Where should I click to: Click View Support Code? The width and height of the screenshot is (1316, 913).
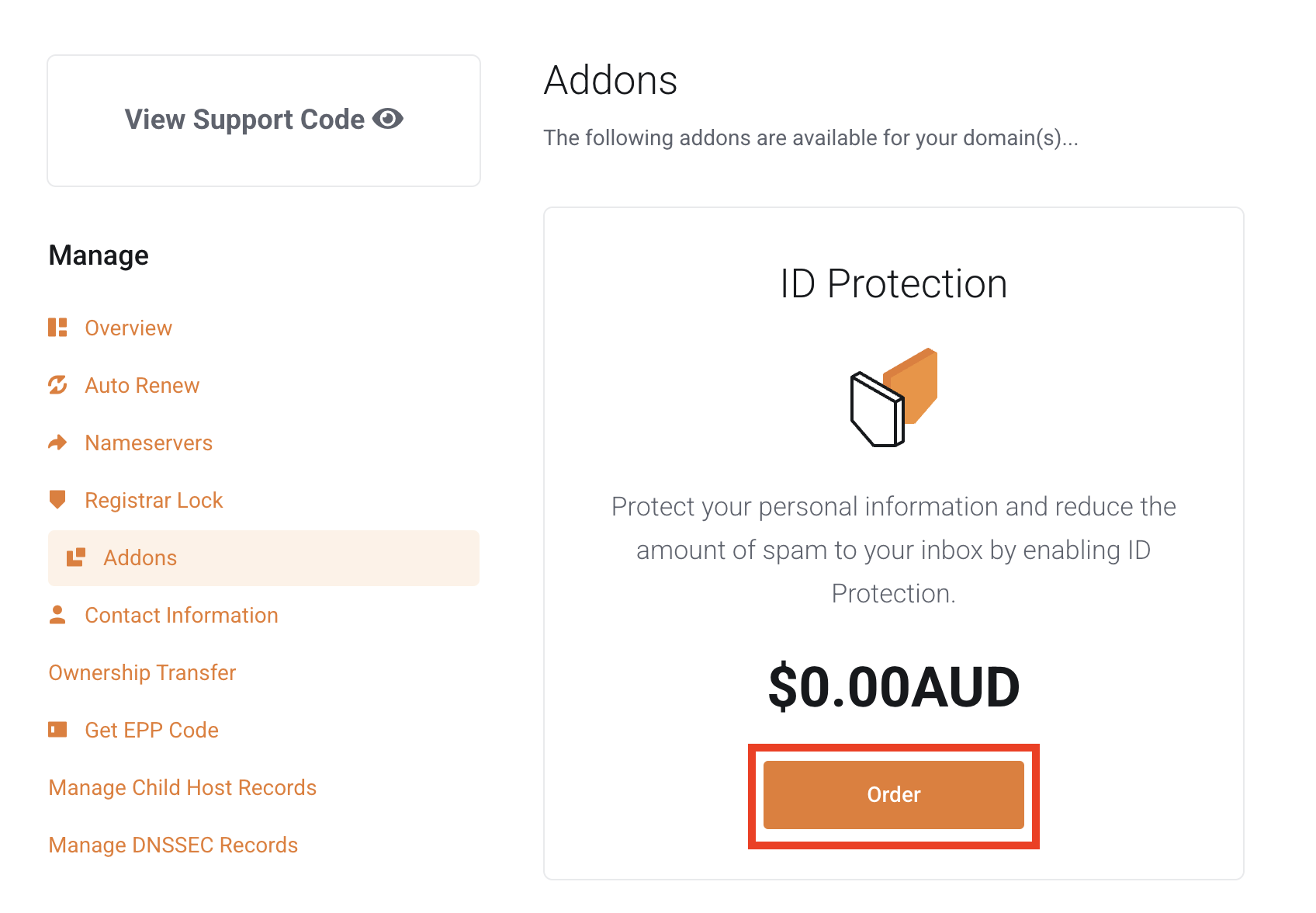[244, 119]
